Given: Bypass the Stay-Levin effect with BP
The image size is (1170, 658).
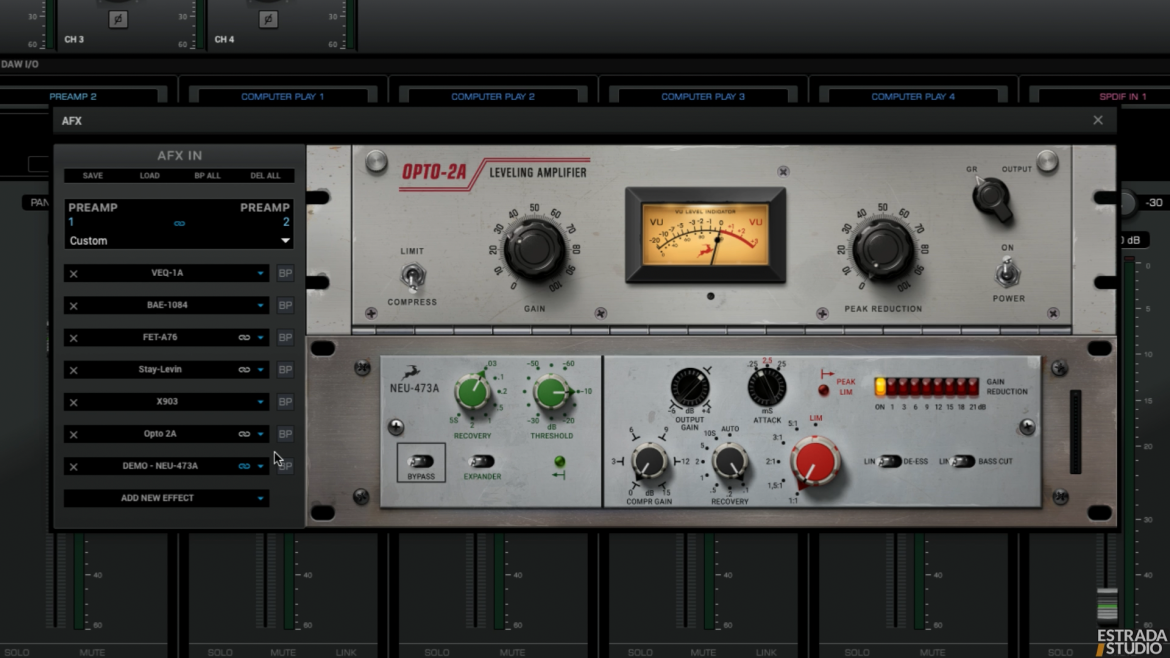Looking at the screenshot, I should [x=285, y=370].
